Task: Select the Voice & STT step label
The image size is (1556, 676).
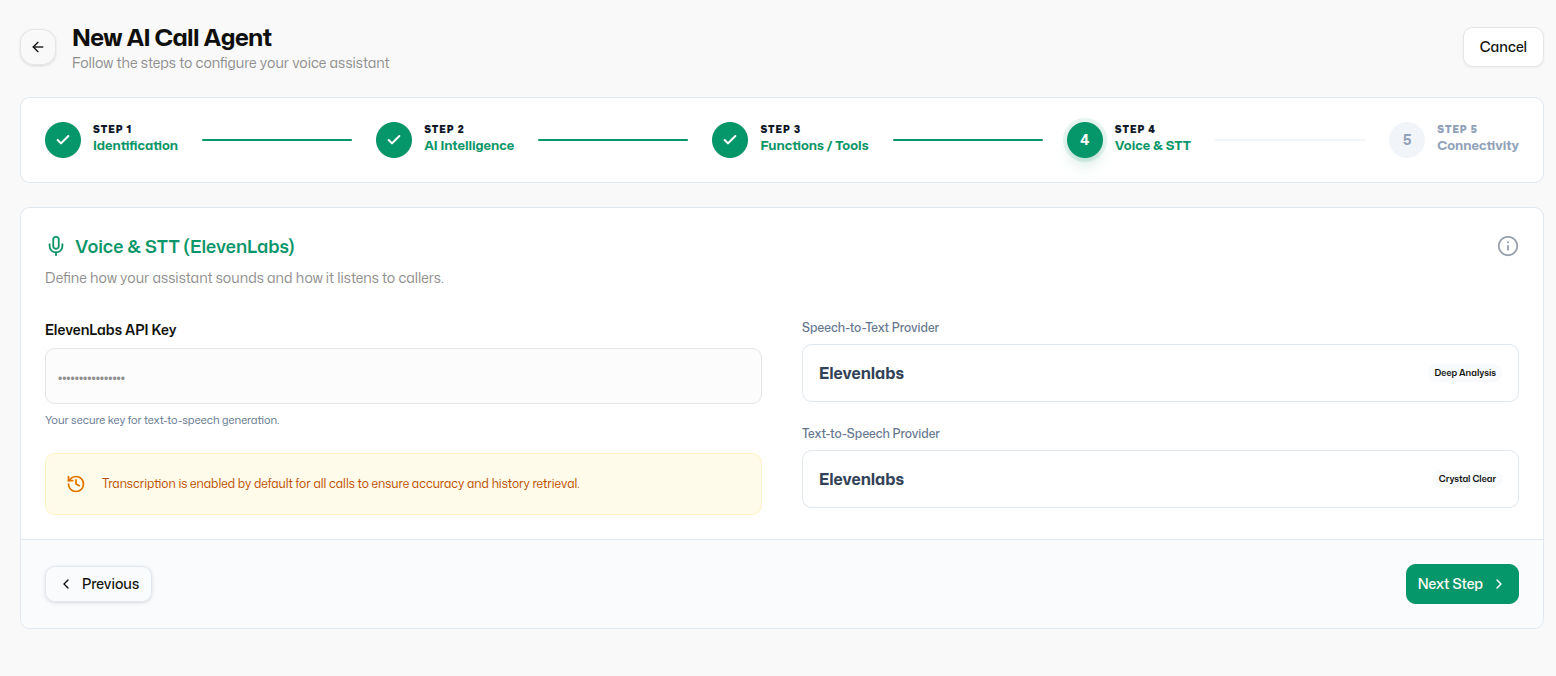Action: pos(1153,146)
